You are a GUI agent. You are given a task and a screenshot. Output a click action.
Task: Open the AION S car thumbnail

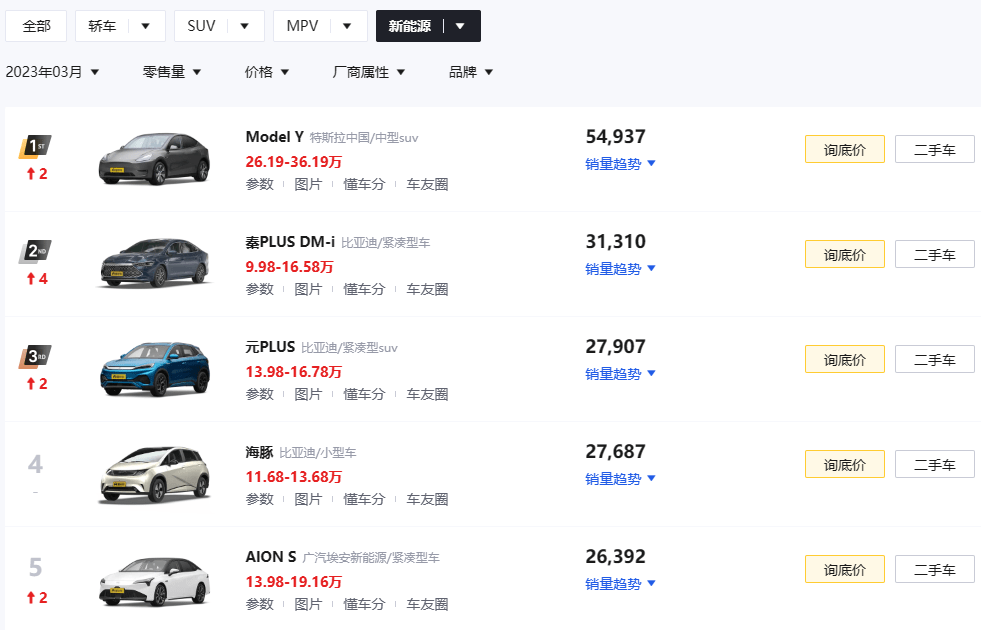(155, 581)
